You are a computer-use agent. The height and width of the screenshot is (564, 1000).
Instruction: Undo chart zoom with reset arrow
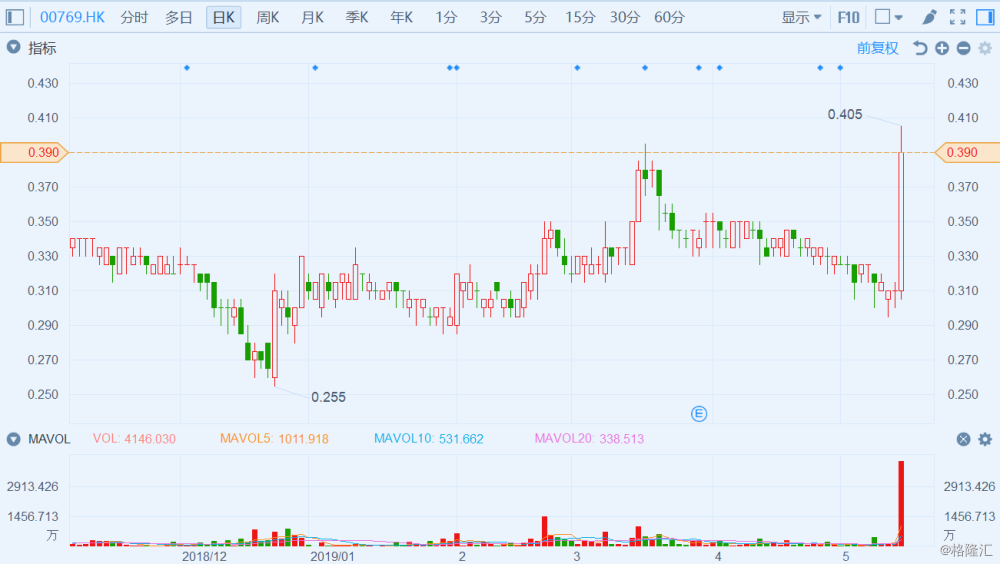coord(919,48)
